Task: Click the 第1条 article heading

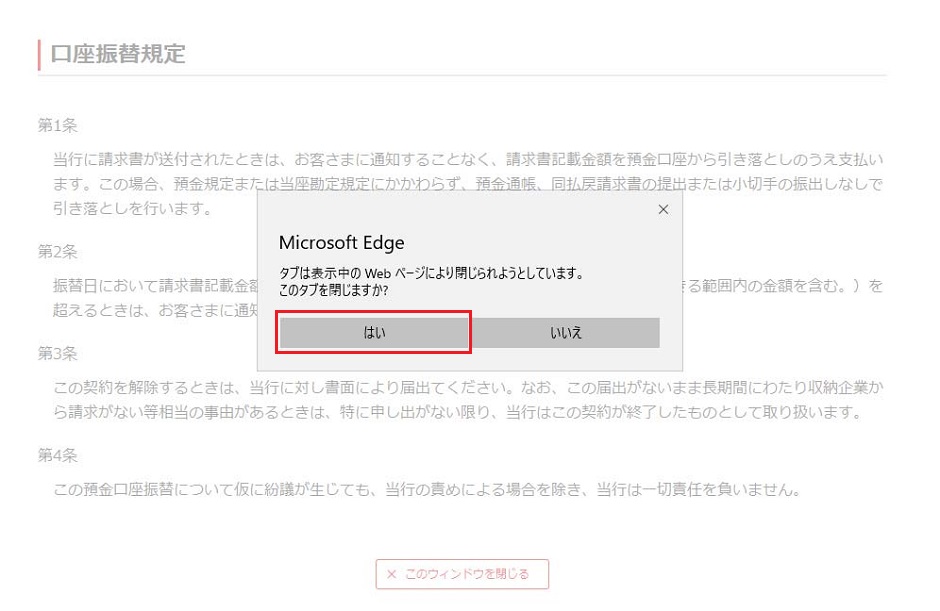Action: coord(58,125)
